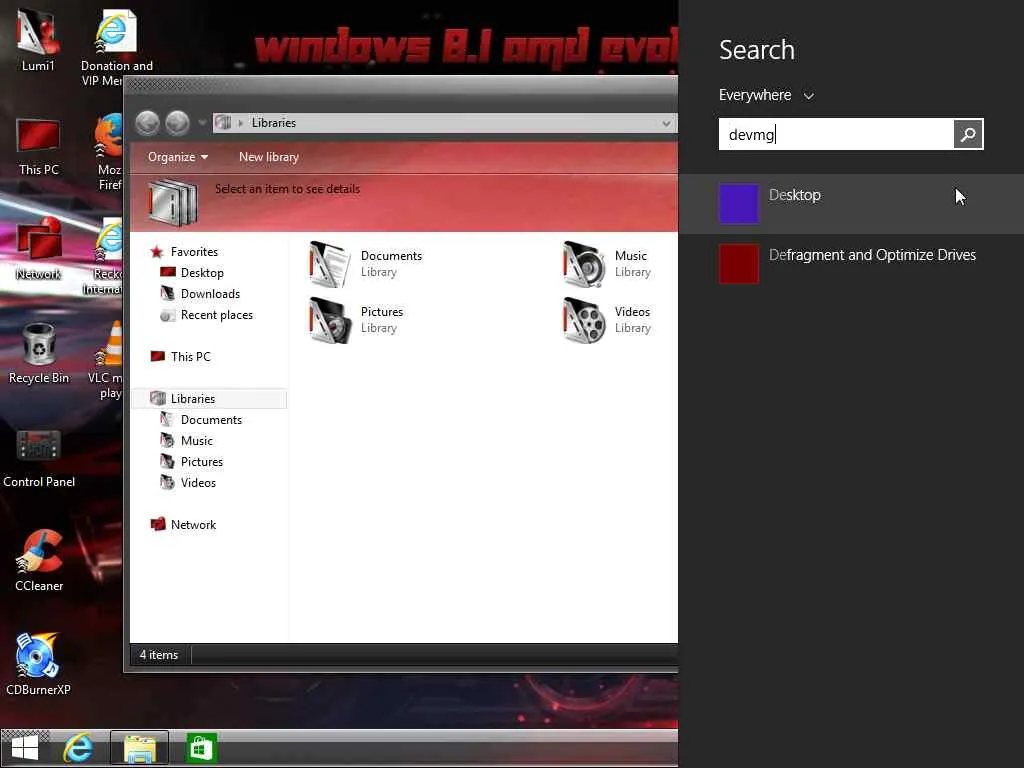Click the search magnifier button
Screen dimensions: 1024x768
pos(968,135)
